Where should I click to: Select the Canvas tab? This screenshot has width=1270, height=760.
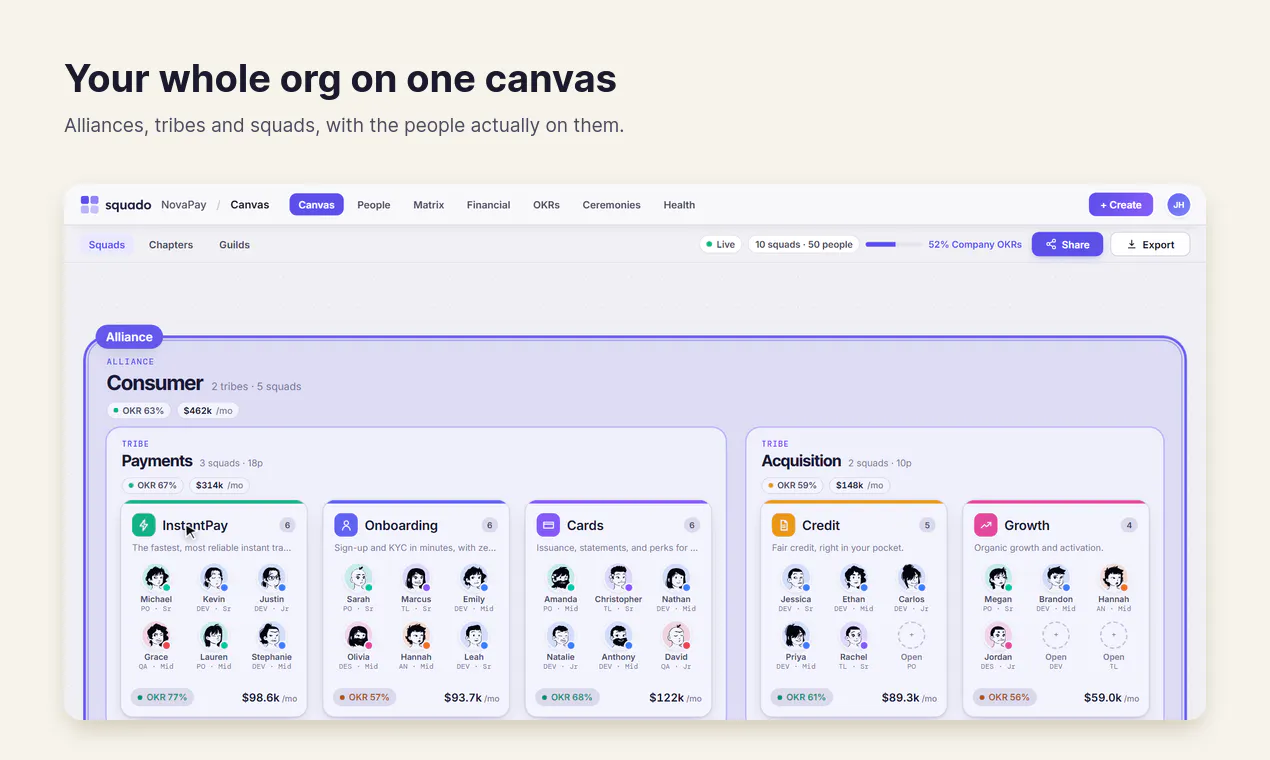tap(317, 204)
